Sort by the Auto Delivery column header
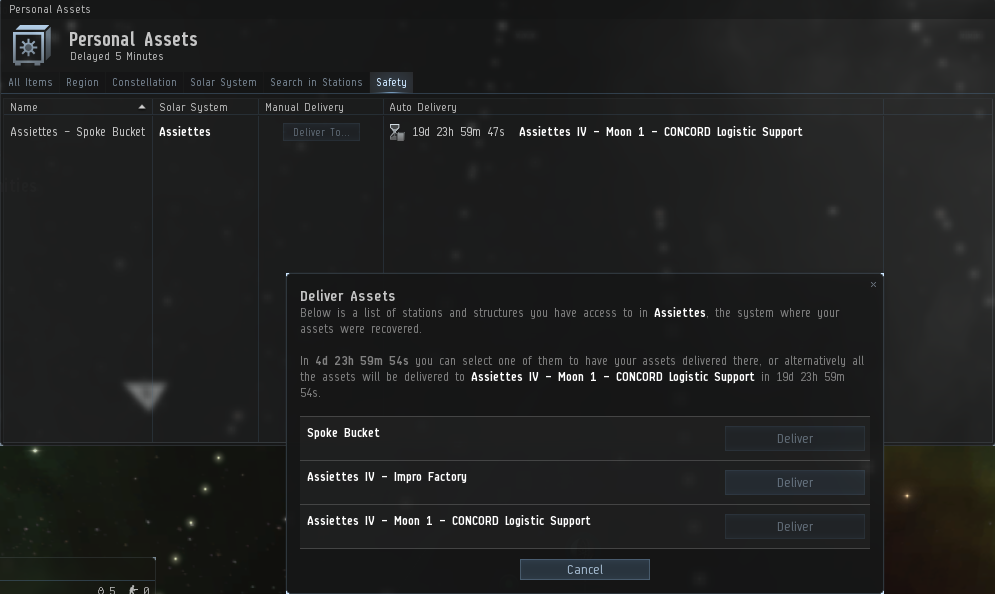Screen dimensions: 995x594 (423, 107)
